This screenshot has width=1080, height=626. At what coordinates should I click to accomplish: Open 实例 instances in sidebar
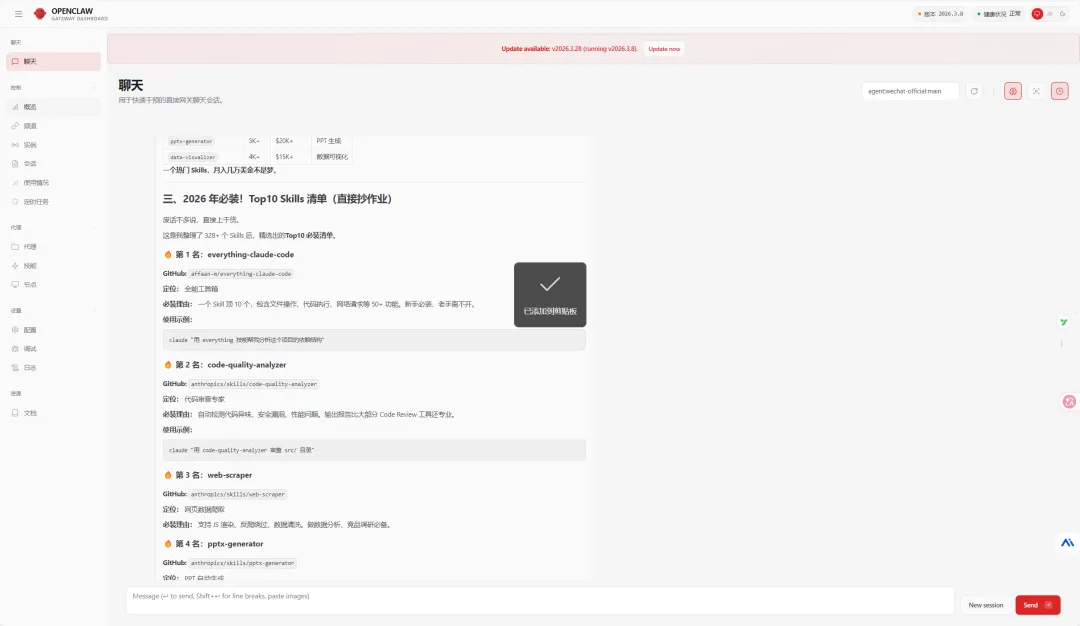click(54, 145)
